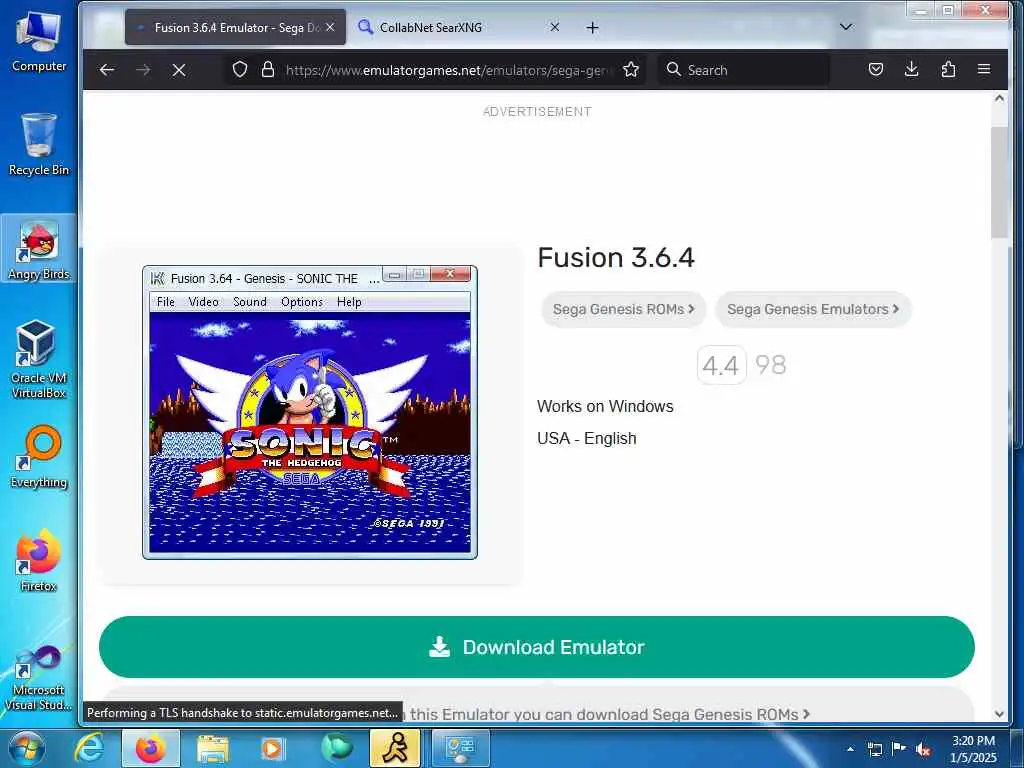Bookmark this page with the star icon

[x=631, y=69]
